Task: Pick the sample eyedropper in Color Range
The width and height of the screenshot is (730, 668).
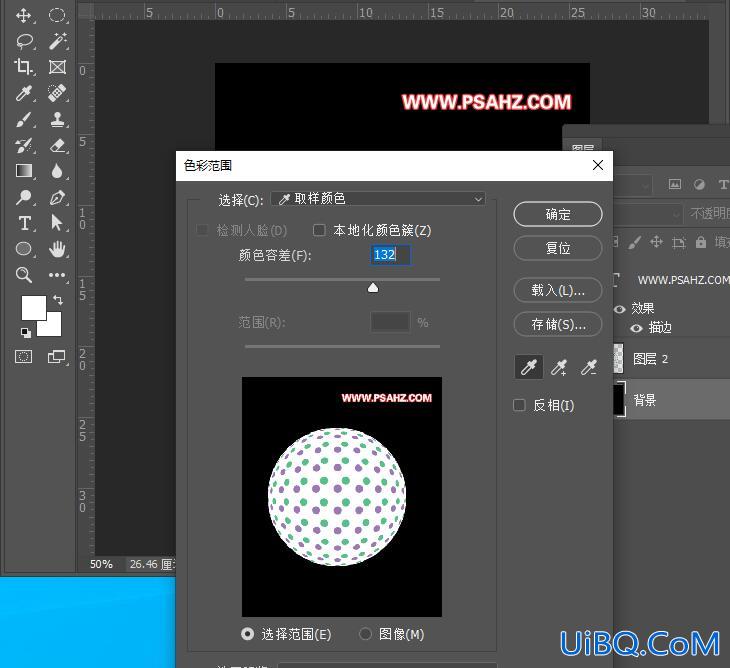Action: pos(528,367)
